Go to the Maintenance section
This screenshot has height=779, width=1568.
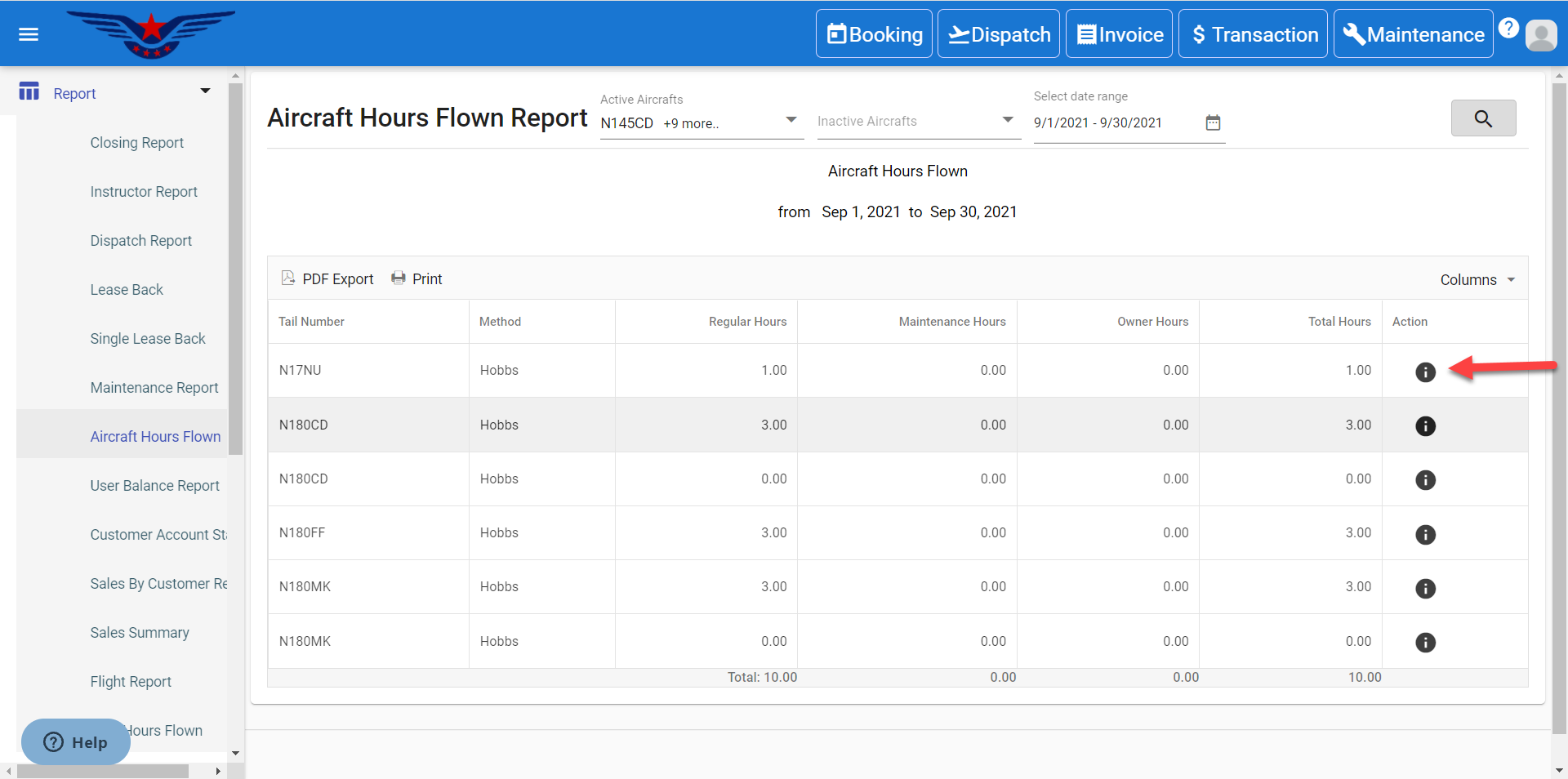coord(1413,34)
